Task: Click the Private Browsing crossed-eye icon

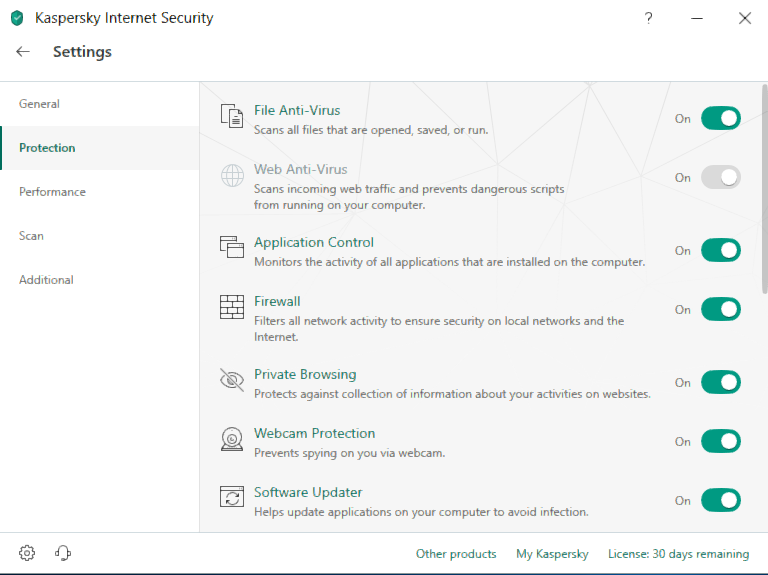Action: click(232, 380)
